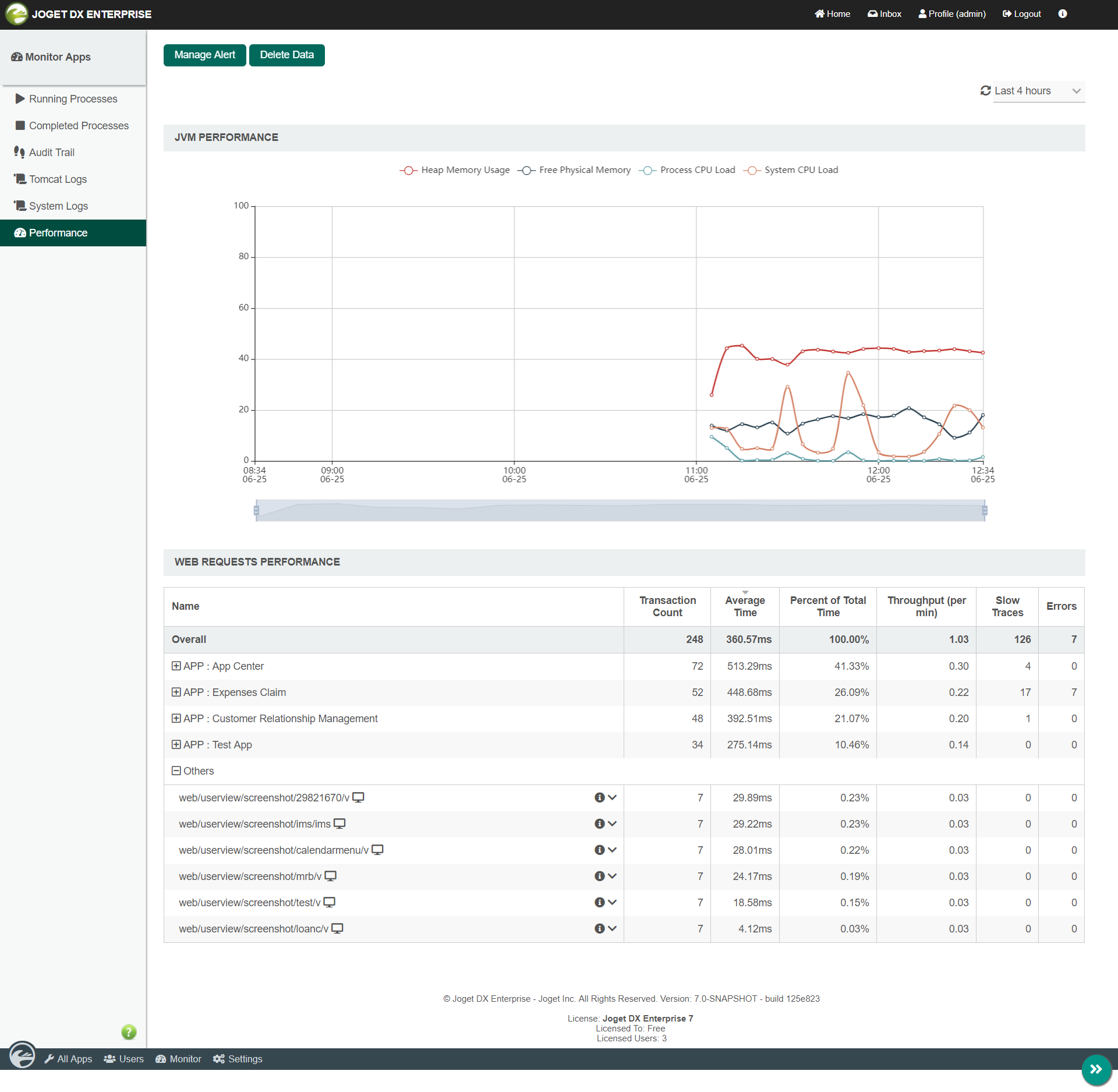Click the info icon for screenshot/ims/ims row
This screenshot has width=1118, height=1092.
pos(599,824)
